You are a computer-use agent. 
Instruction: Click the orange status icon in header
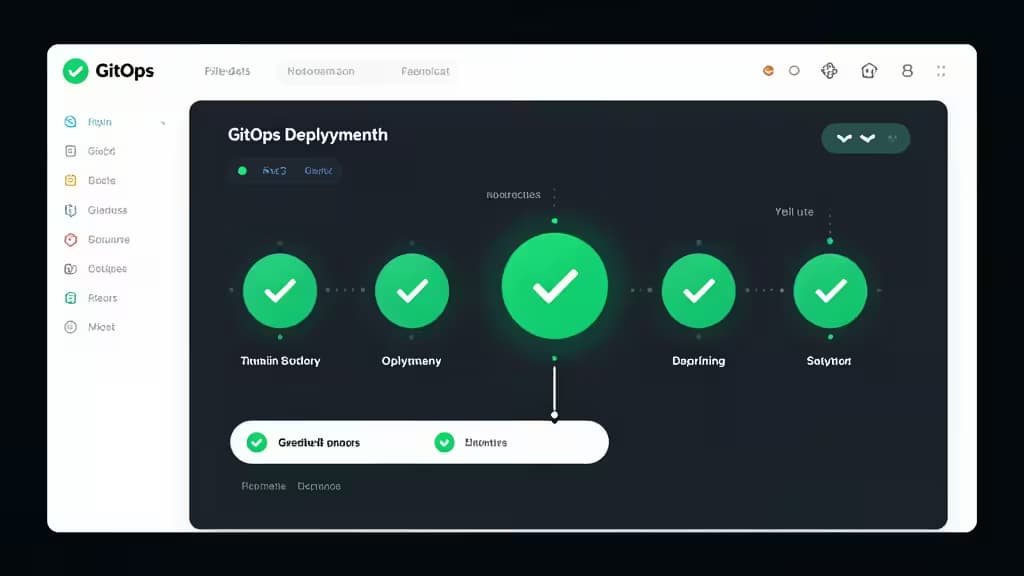768,71
